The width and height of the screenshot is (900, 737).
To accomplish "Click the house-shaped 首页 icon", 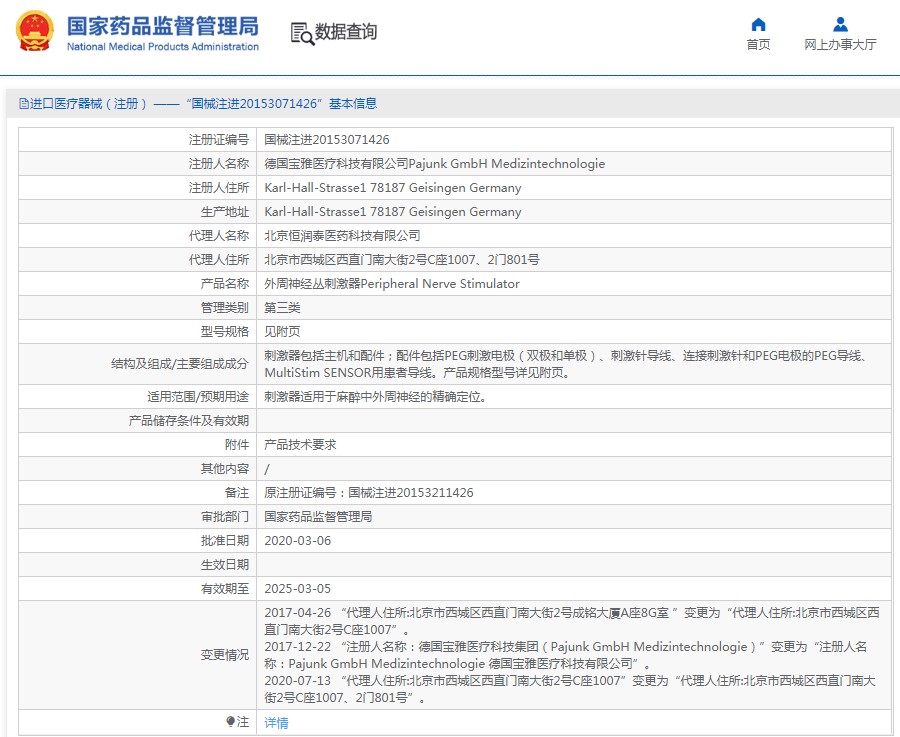I will point(758,24).
